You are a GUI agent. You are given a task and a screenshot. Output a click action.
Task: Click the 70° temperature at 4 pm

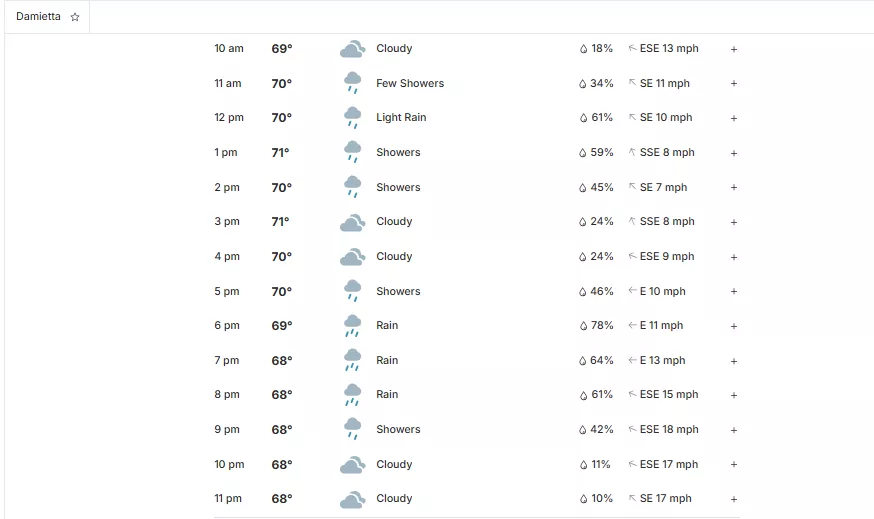point(282,257)
